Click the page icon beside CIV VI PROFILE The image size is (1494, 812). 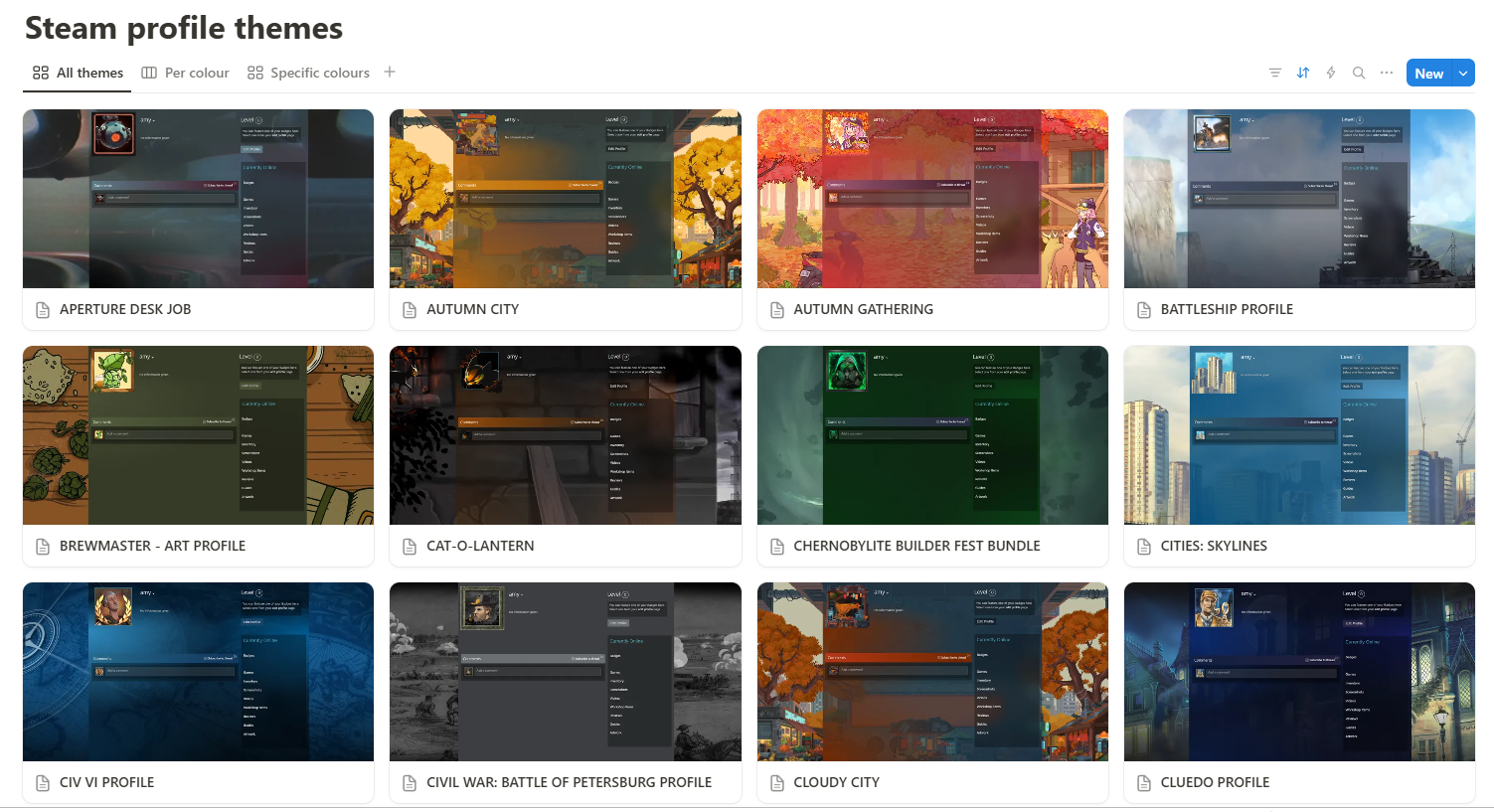(x=43, y=783)
